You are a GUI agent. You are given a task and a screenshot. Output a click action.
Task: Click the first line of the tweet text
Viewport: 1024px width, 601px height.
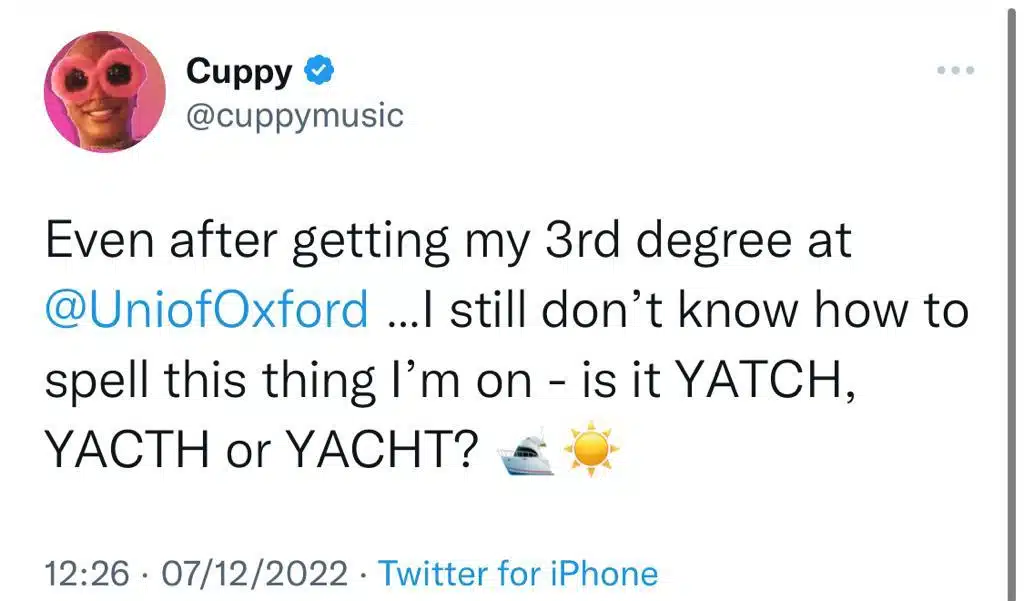click(x=450, y=238)
